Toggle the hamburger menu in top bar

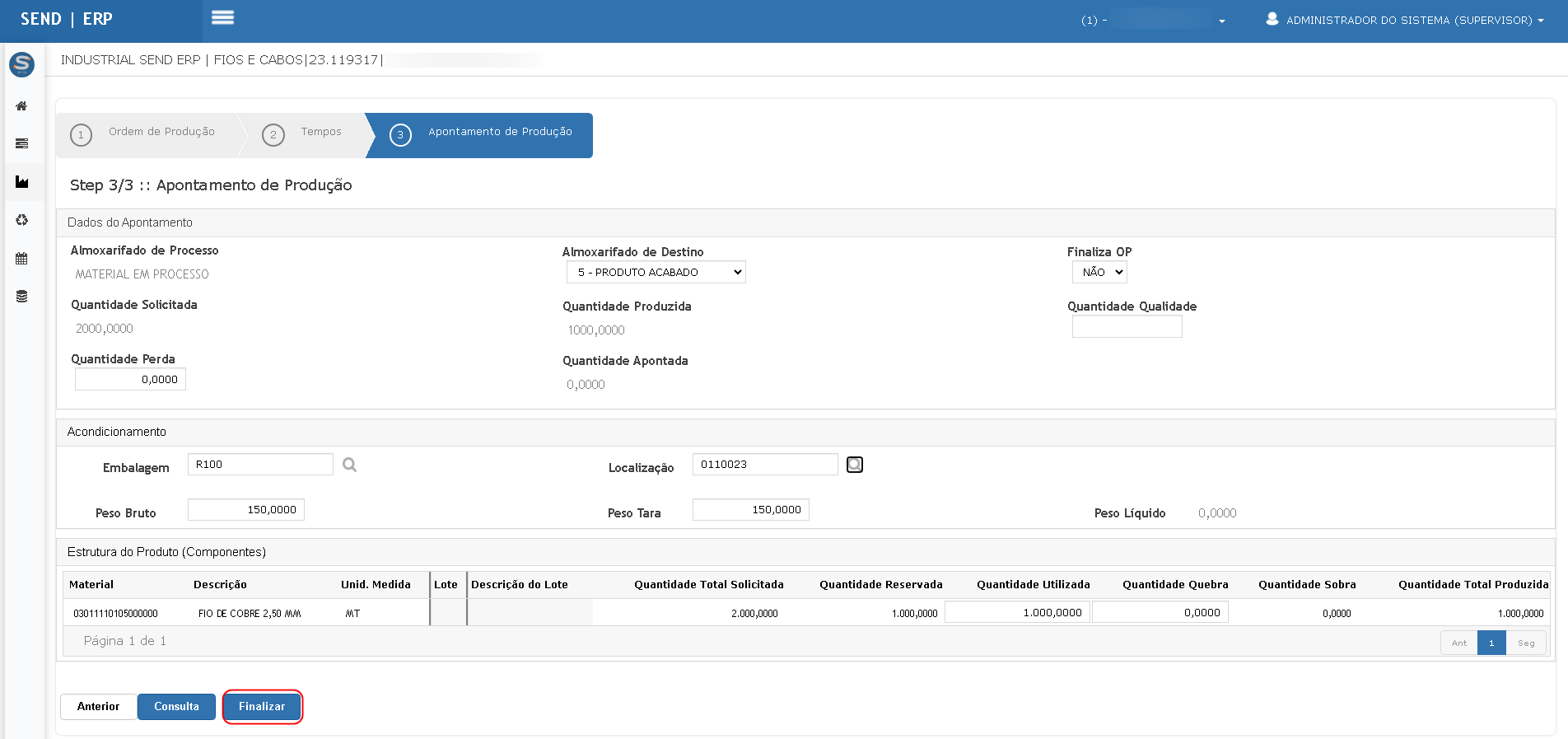point(222,18)
